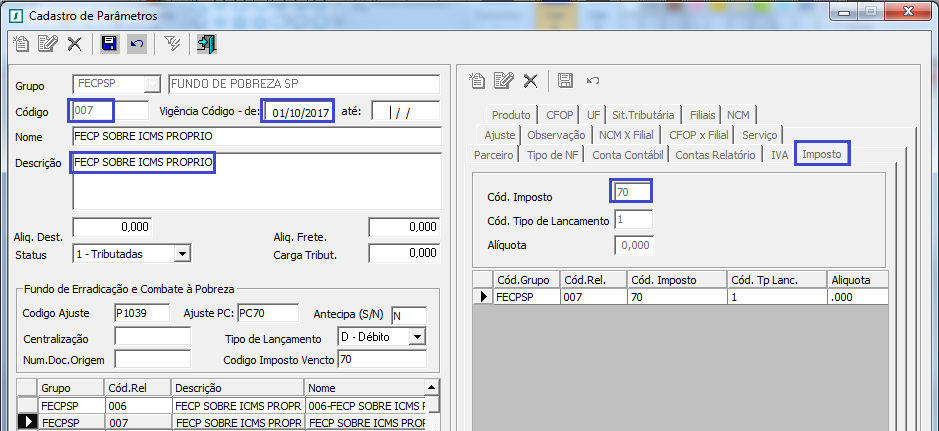The width and height of the screenshot is (939, 431).
Task: Click the Cód. Imposto column header
Action: (x=677, y=280)
